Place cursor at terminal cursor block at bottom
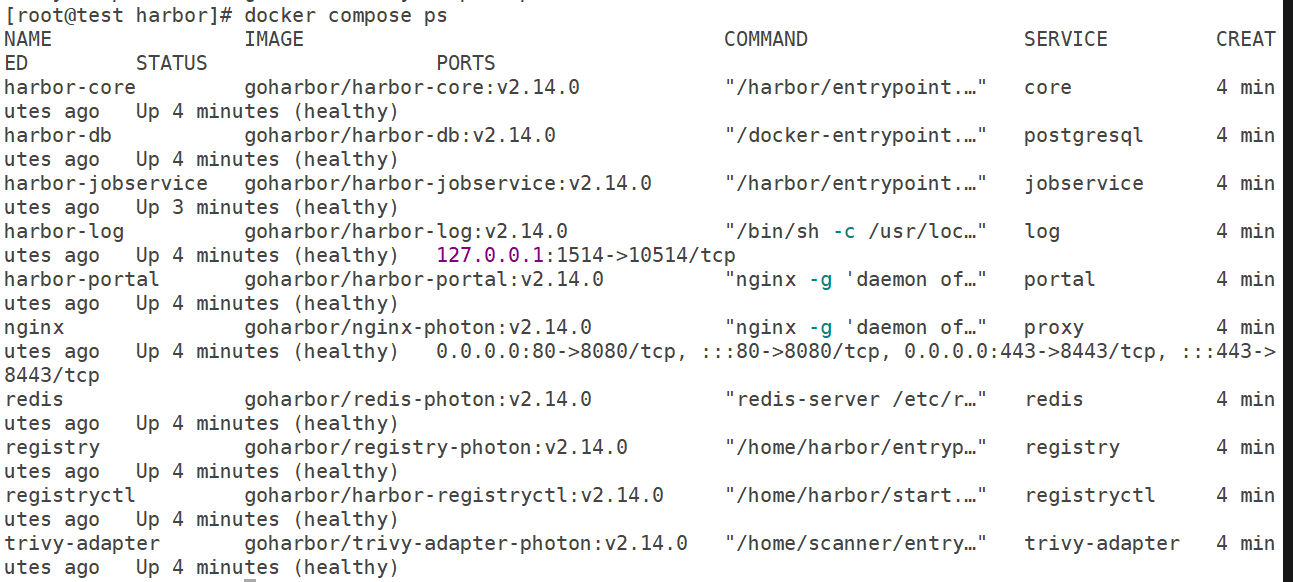This screenshot has width=1293, height=582. (250, 579)
